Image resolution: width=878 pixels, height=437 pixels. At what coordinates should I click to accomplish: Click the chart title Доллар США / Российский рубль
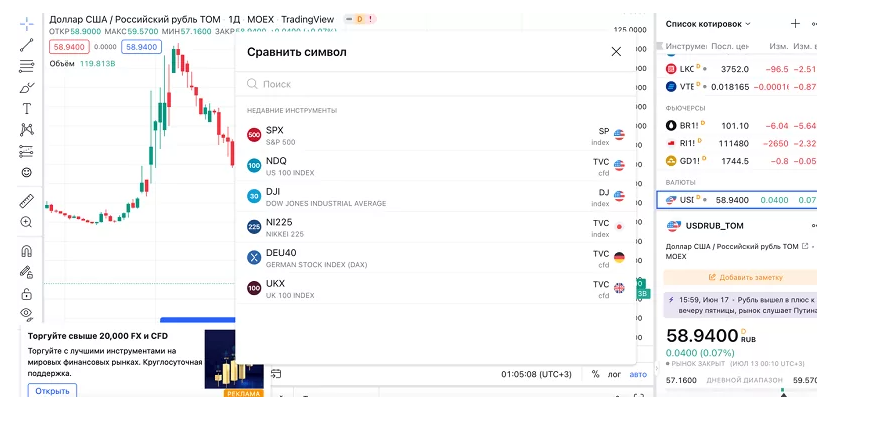135,20
